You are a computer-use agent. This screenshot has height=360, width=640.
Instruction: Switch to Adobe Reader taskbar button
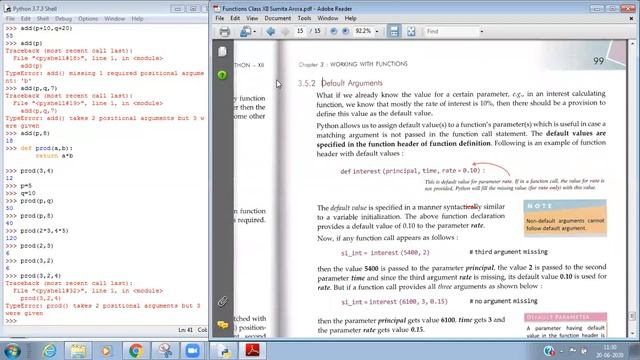point(252,351)
